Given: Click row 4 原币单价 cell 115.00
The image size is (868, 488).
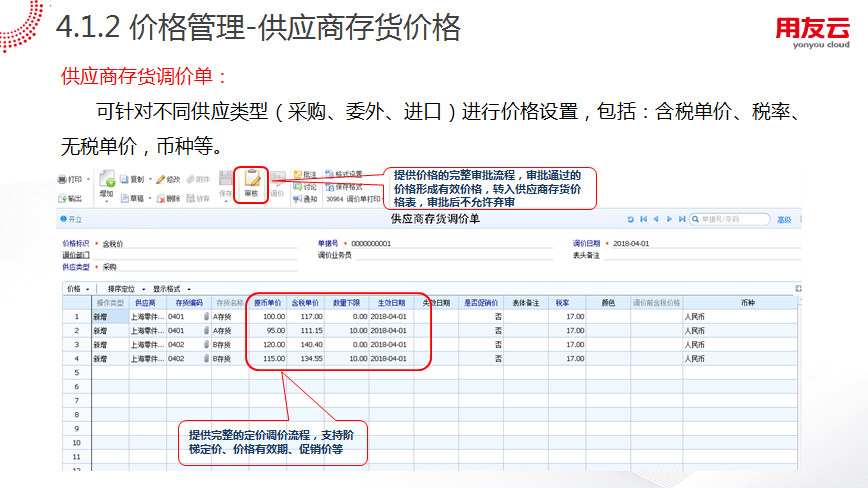Looking at the screenshot, I should pos(268,359).
